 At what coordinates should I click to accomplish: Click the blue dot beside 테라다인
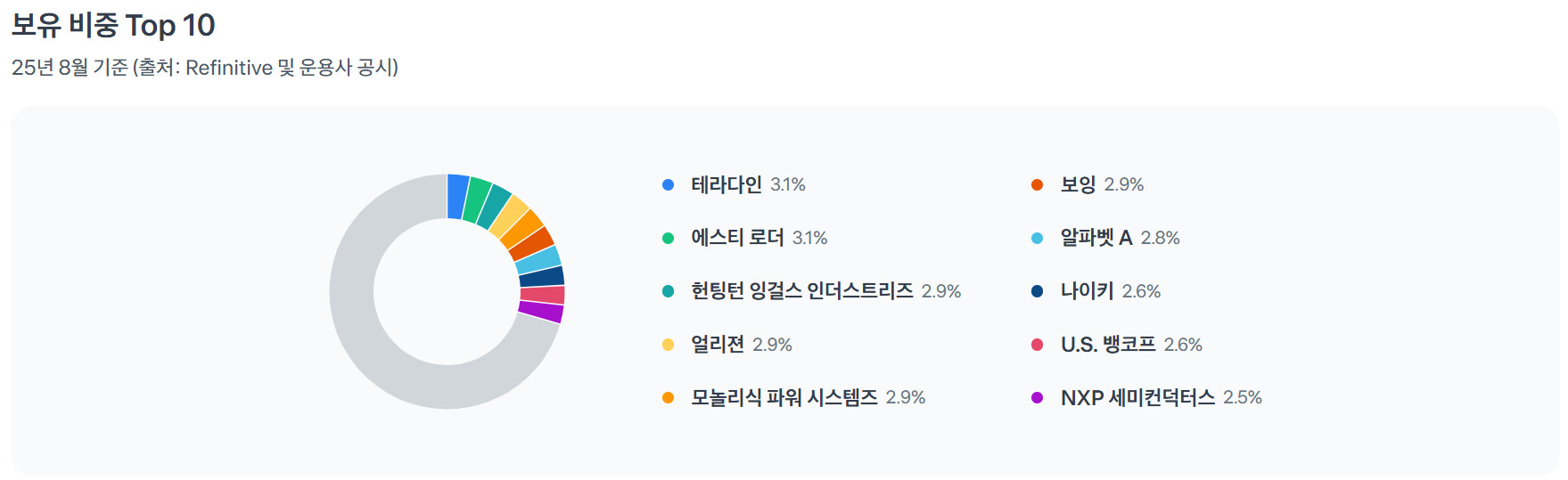tap(668, 185)
